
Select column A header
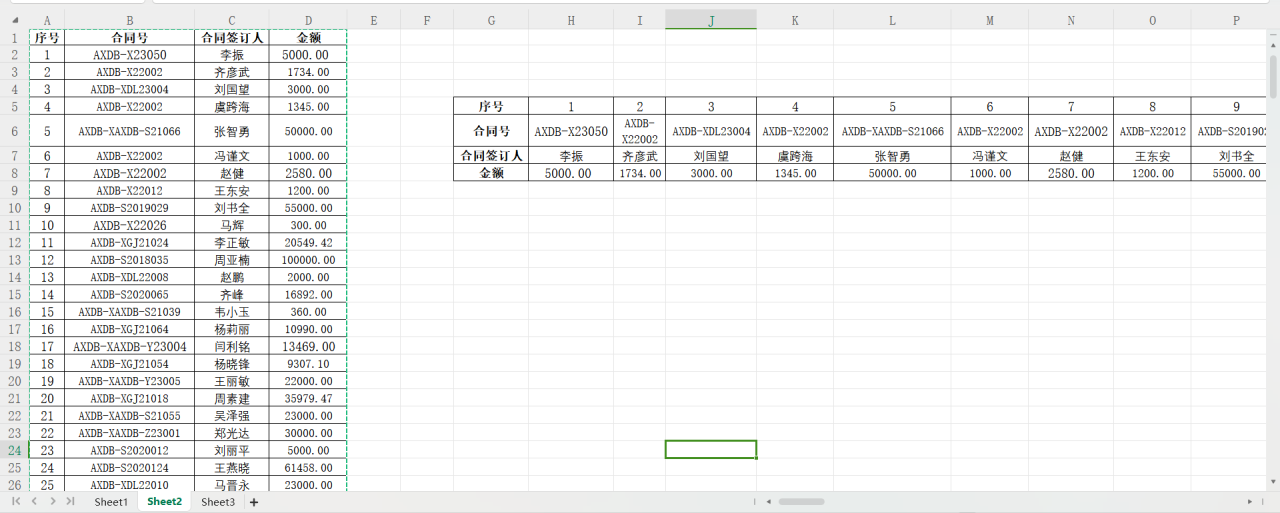(x=47, y=20)
